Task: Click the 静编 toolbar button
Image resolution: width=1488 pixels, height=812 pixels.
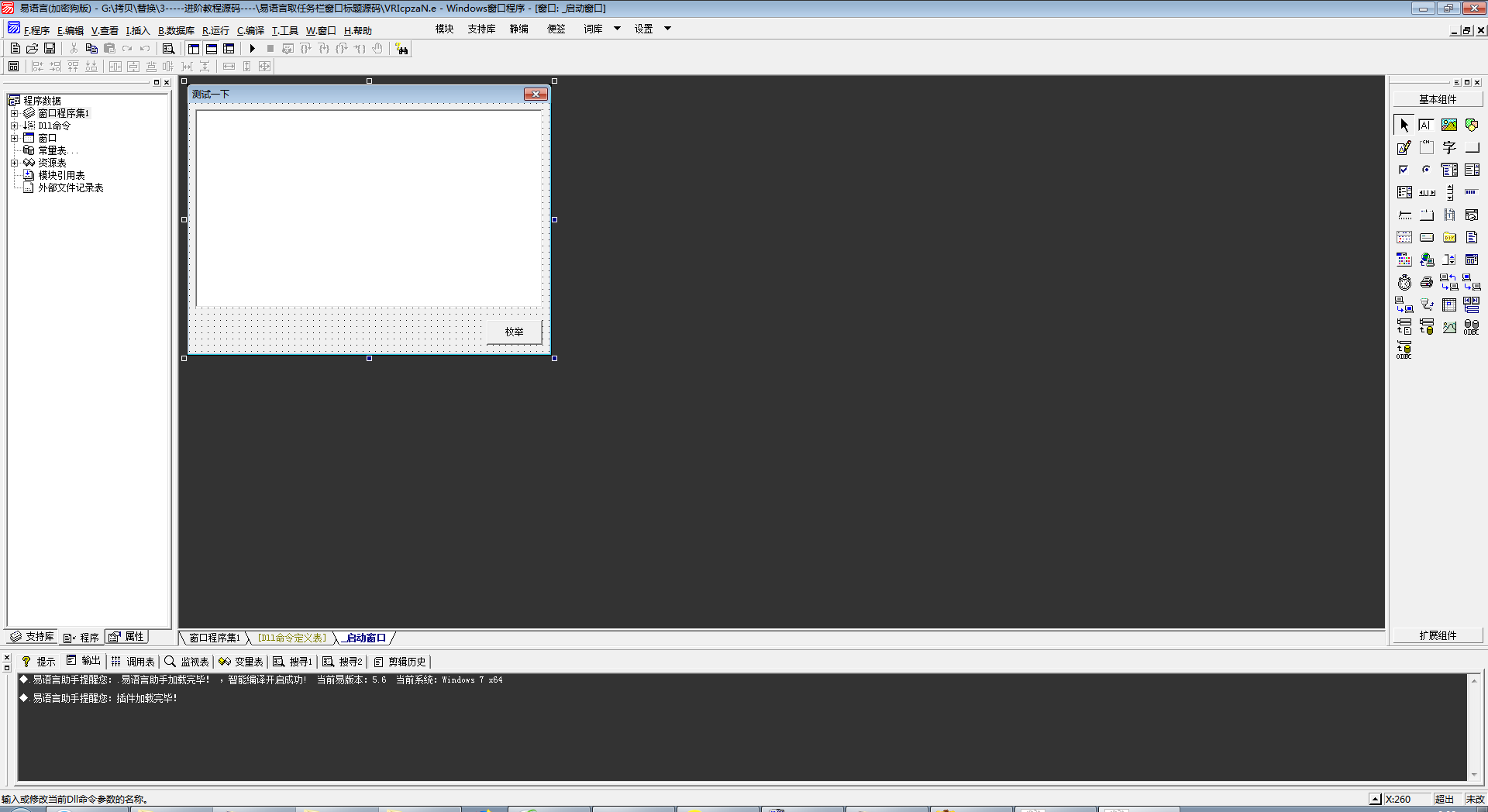Action: click(x=518, y=29)
